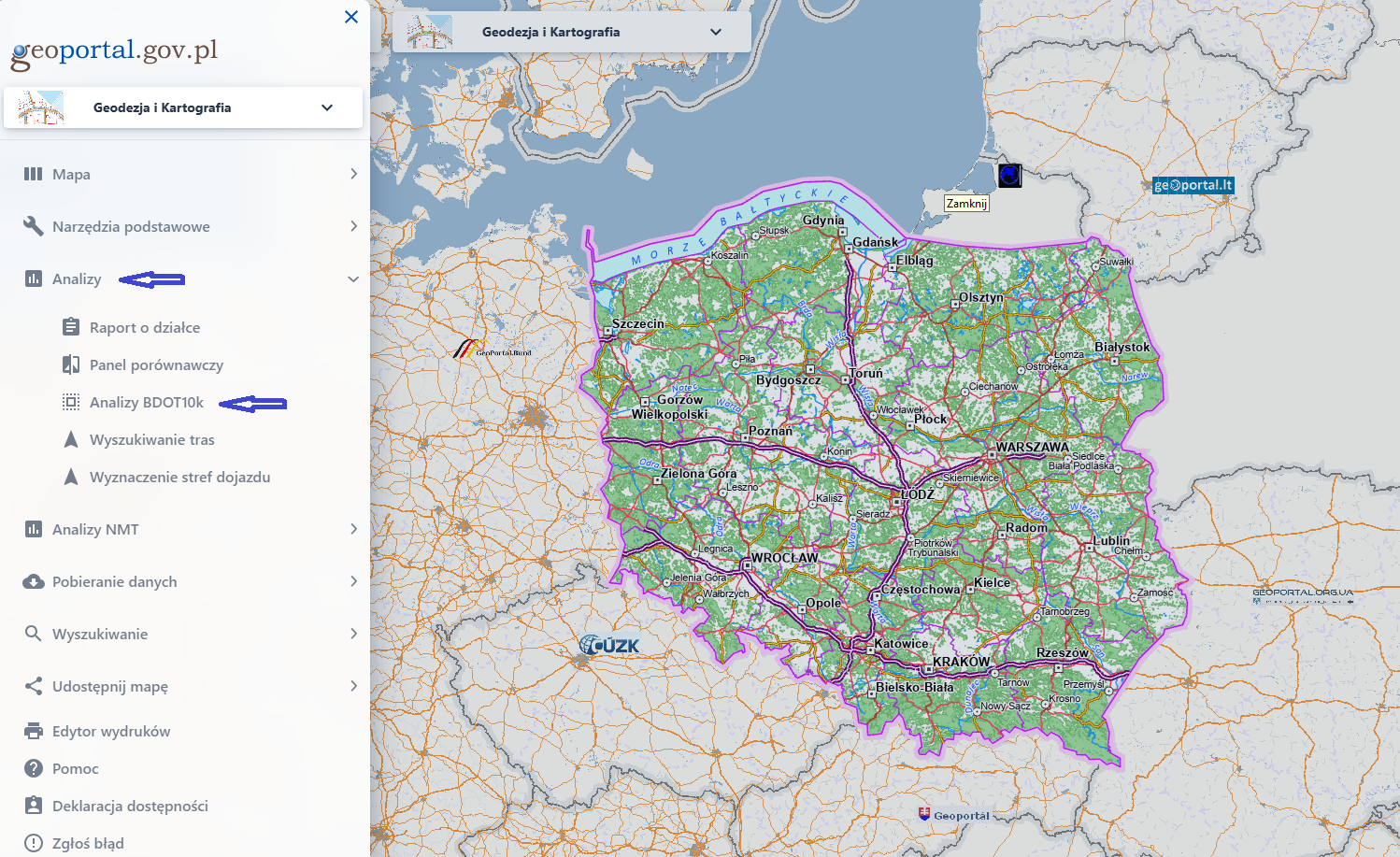Screen dimensions: 1400x857
Task: Click the Pomoc question mark icon
Action: 34,768
